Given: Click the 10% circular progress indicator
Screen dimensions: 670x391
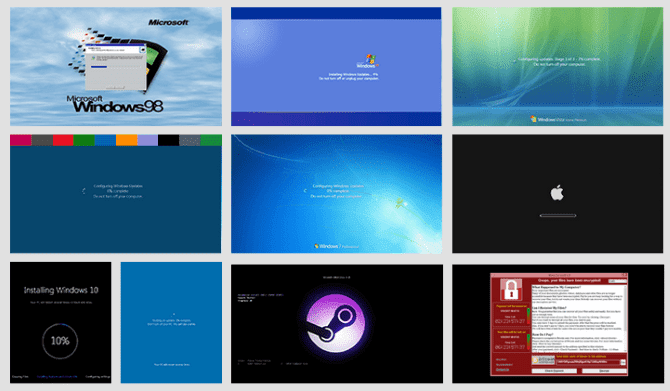Looking at the screenshot, I should [x=60, y=341].
